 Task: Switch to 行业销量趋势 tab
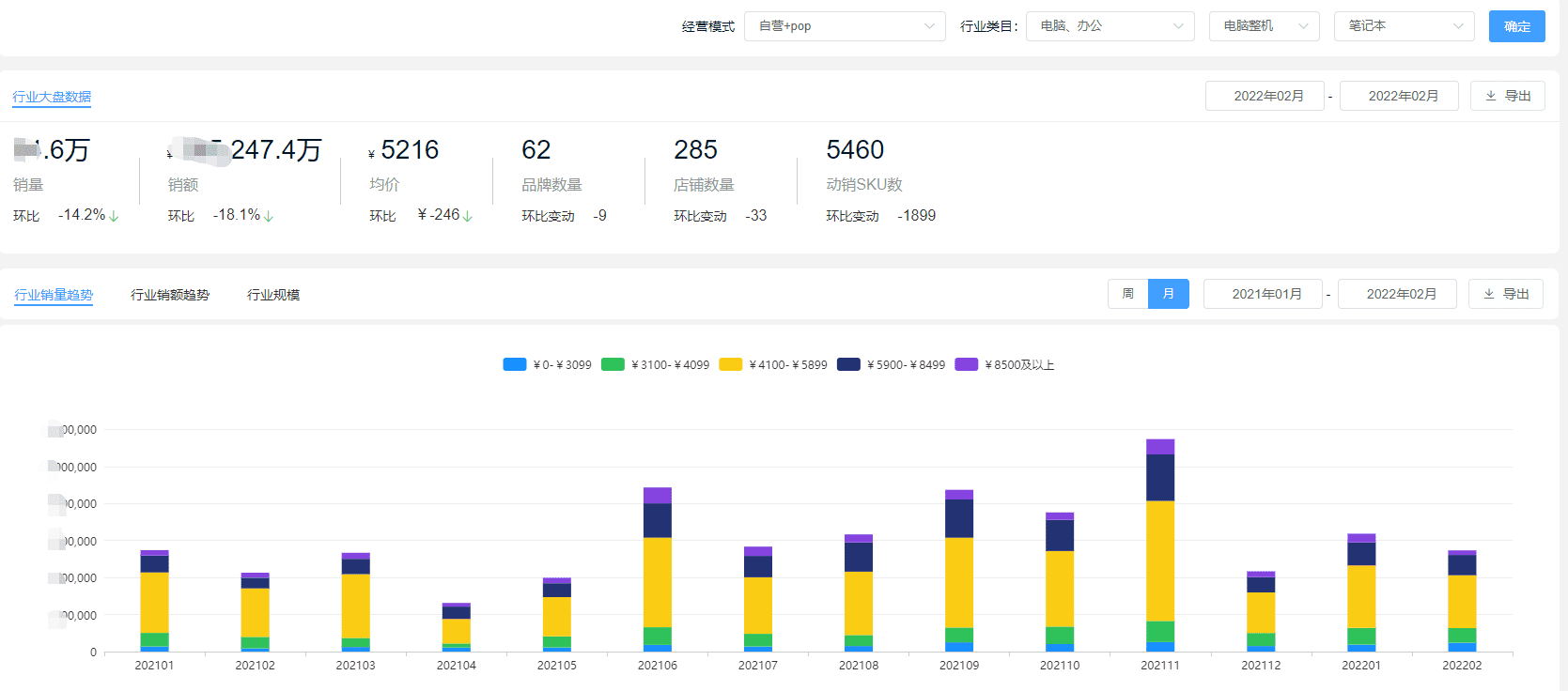[54, 295]
